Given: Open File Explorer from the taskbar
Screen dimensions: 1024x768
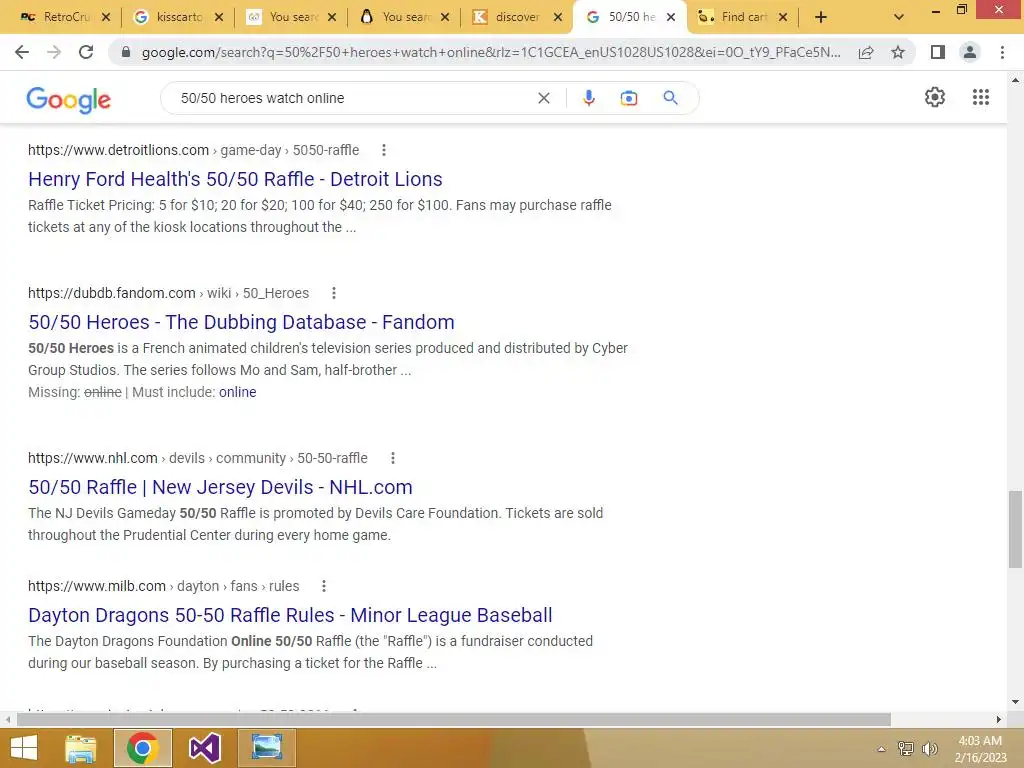Looking at the screenshot, I should (x=80, y=748).
